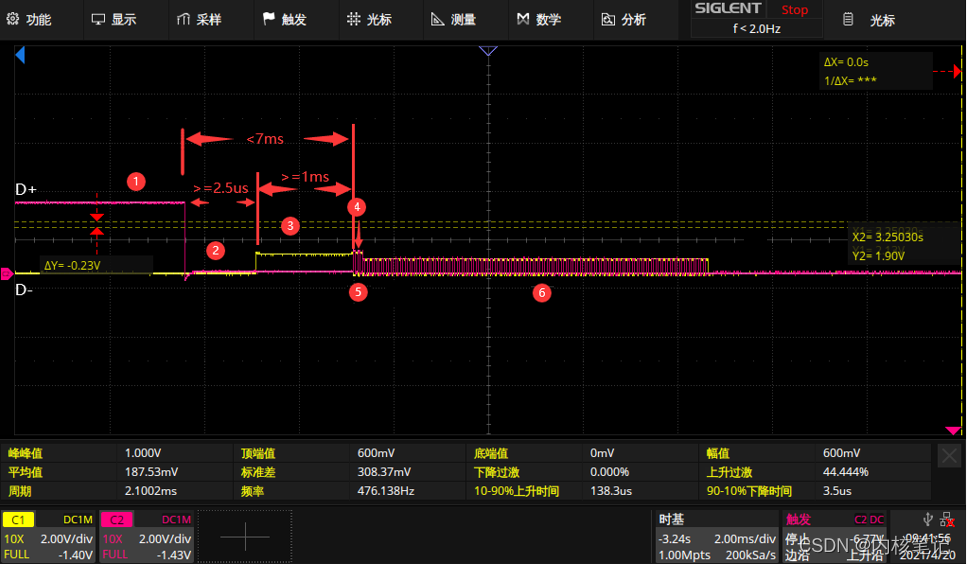Click the 光标 (Cursors) grid icon
967x566 pixels.
(355, 20)
